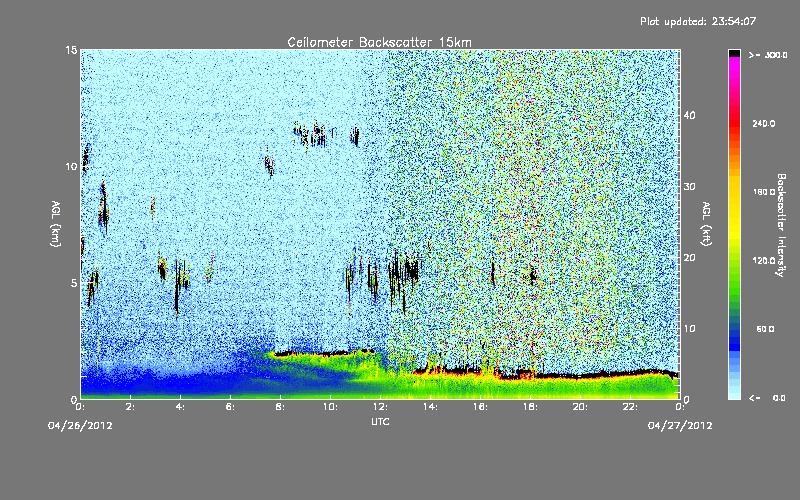
Task: Click the '10' tick on the AGL (km) axis
Action: [x=71, y=166]
